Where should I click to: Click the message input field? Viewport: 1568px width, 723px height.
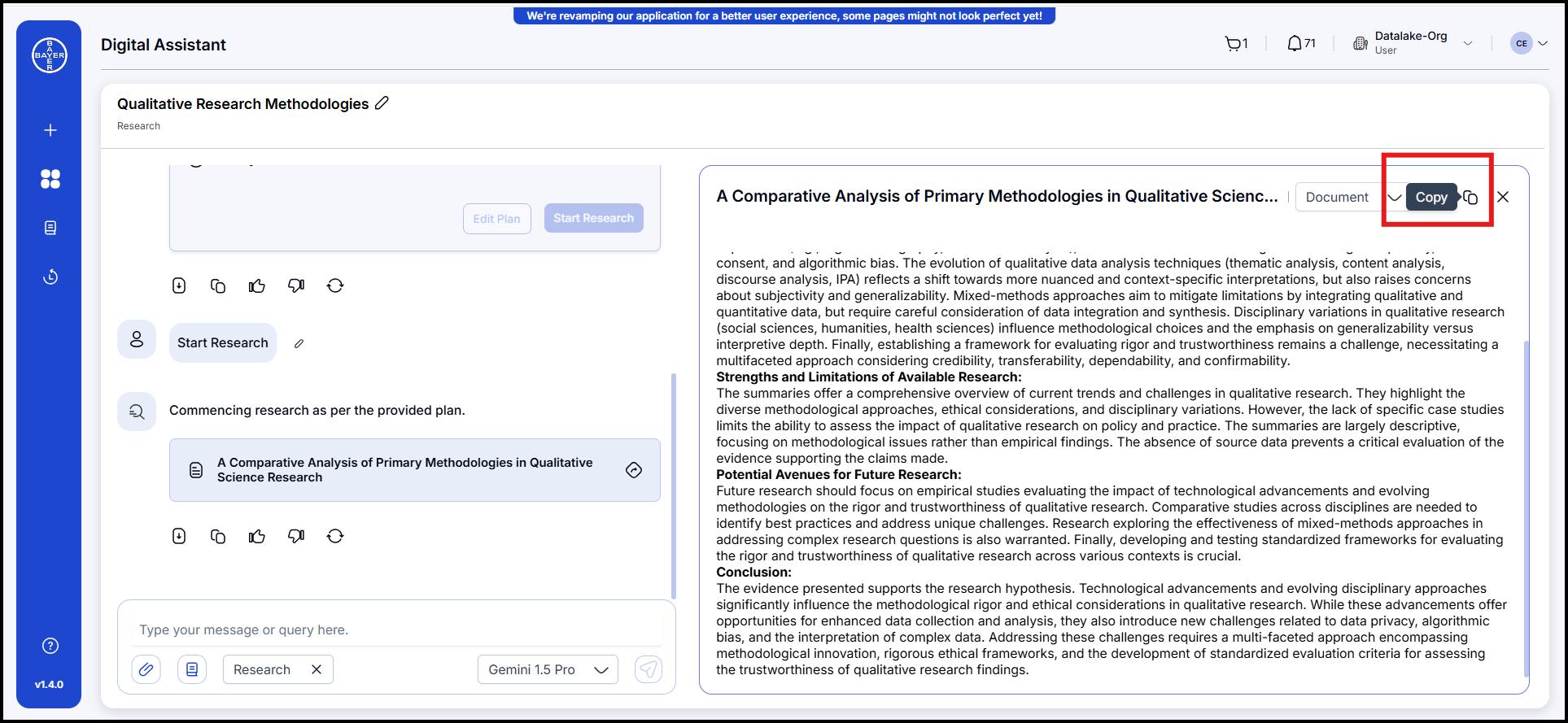click(397, 629)
